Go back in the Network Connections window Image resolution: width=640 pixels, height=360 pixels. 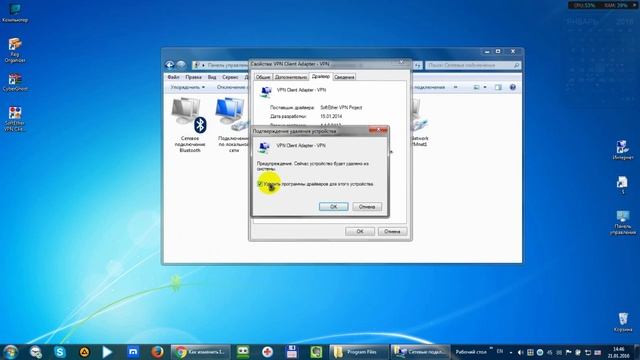[170, 65]
